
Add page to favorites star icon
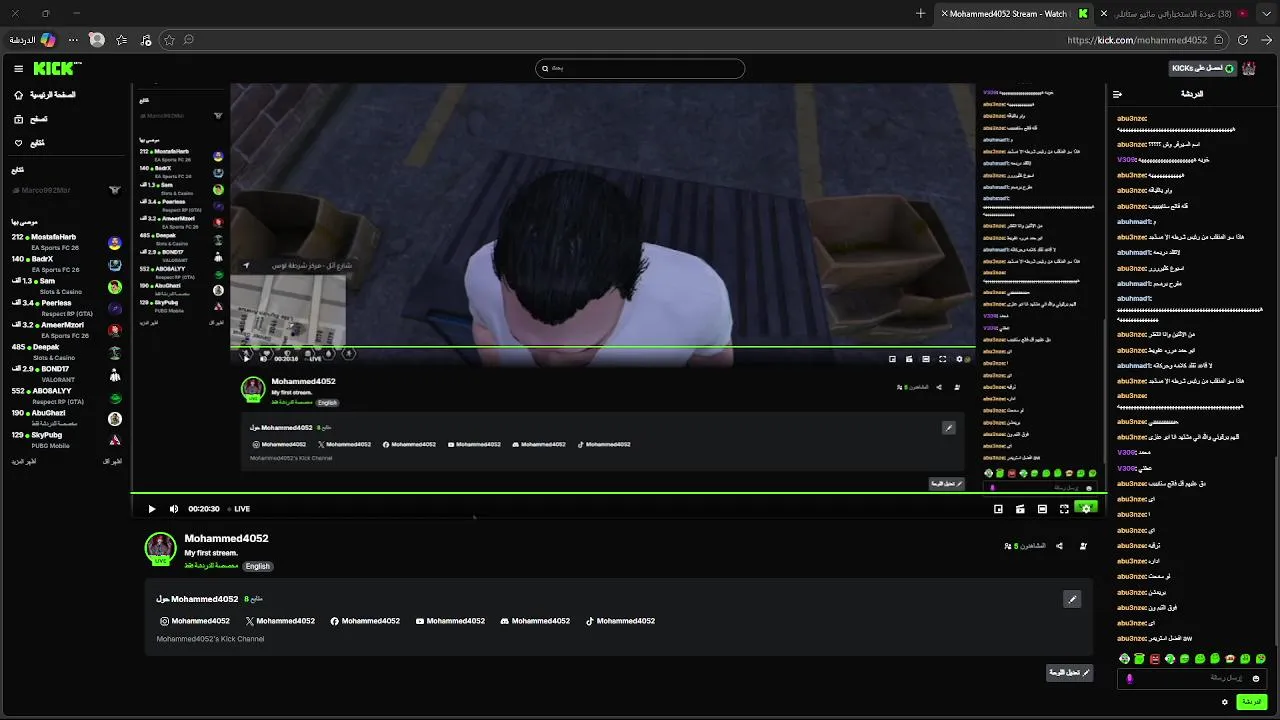click(169, 40)
